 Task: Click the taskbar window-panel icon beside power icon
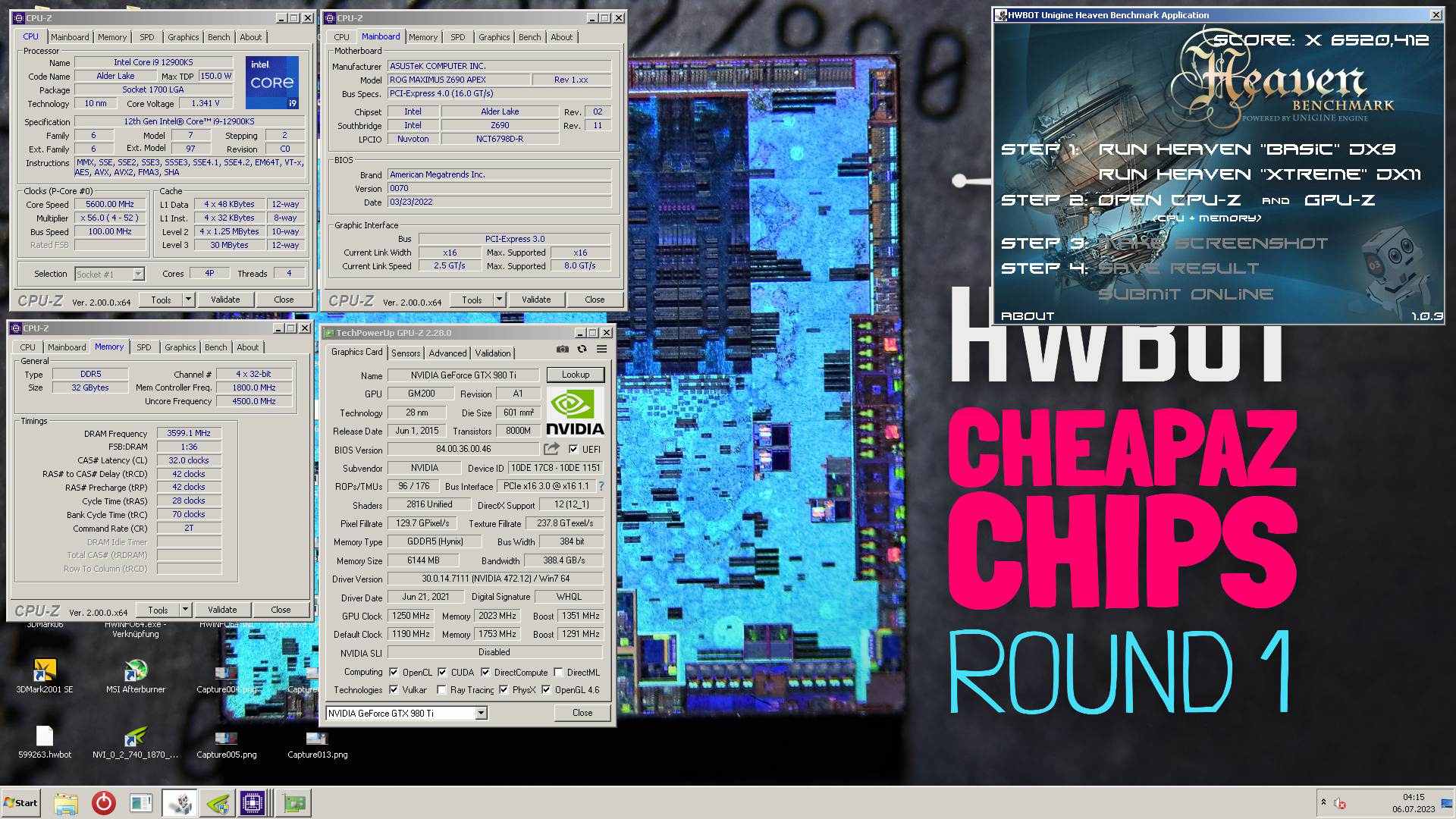pyautogui.click(x=141, y=803)
